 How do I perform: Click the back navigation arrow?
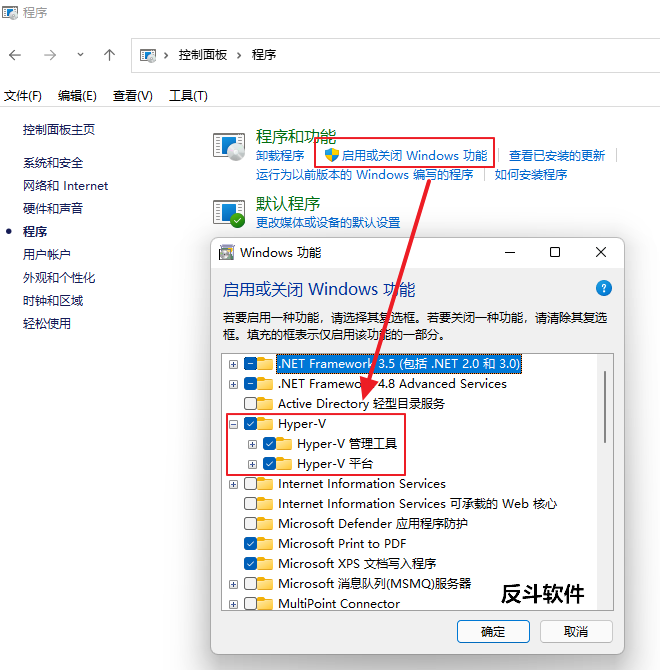[15, 55]
